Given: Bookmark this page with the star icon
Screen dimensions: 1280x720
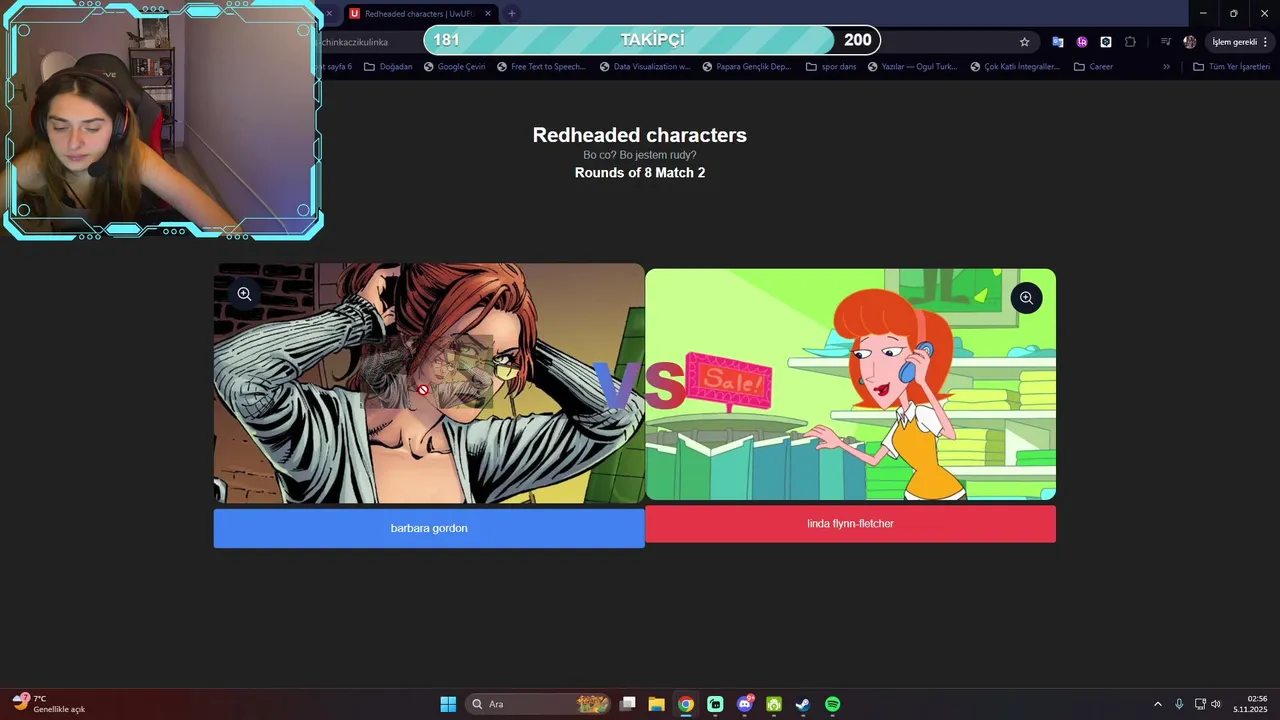Looking at the screenshot, I should (1024, 42).
